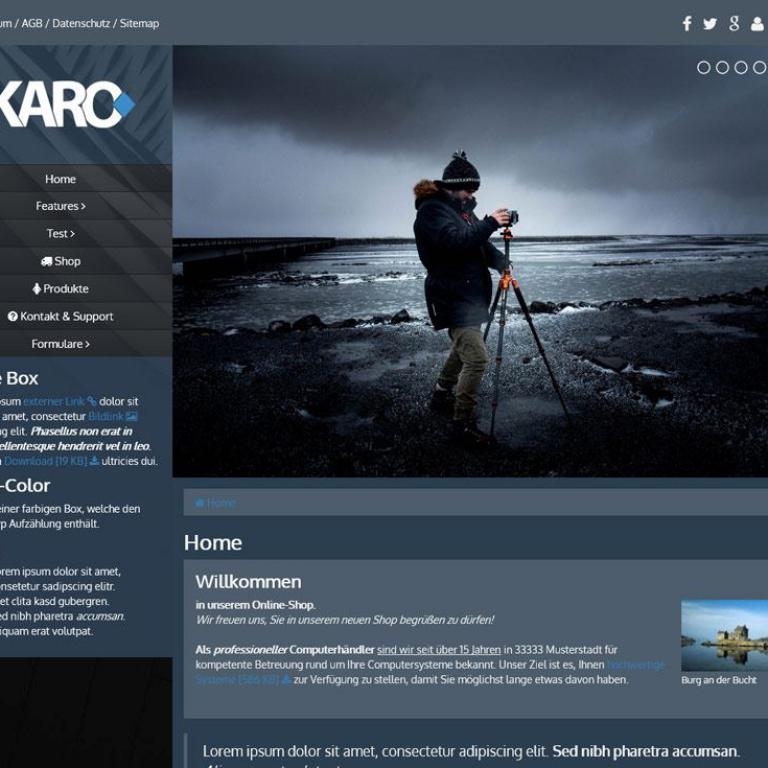Expand the Features submenu

pos(60,206)
